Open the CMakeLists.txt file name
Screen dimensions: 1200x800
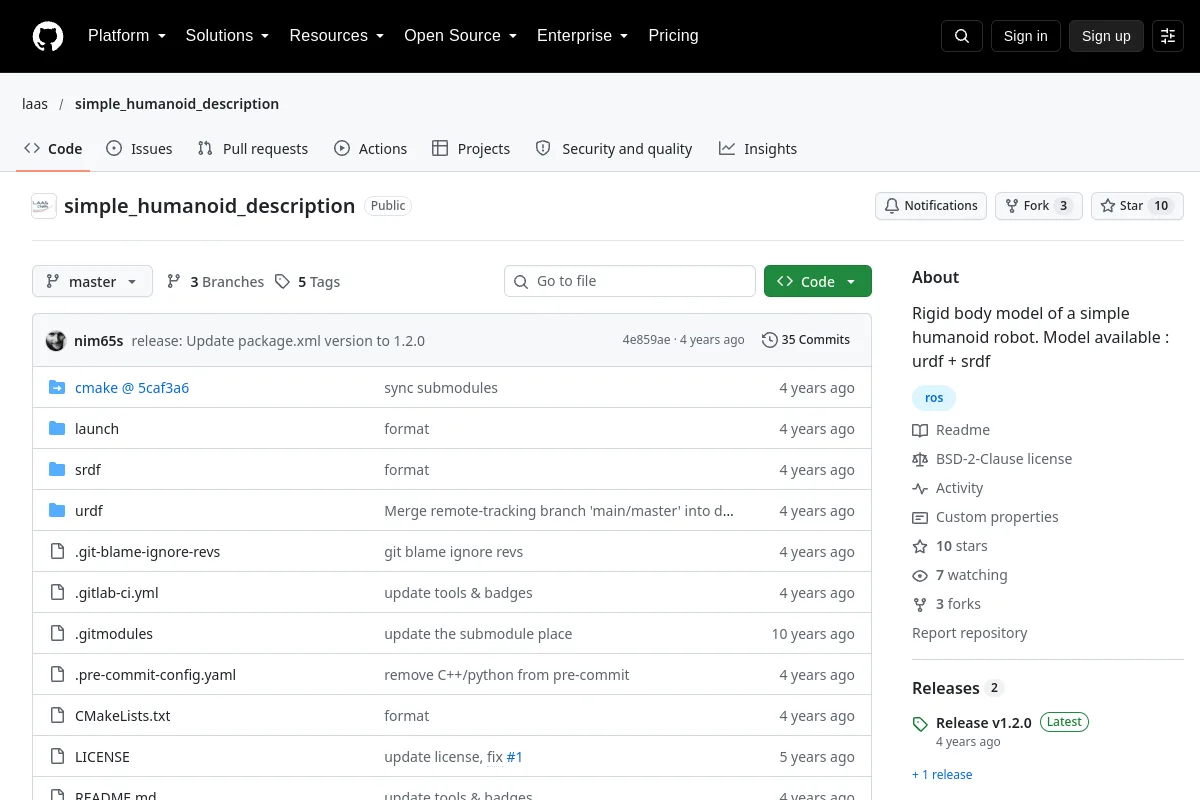pyautogui.click(x=123, y=716)
